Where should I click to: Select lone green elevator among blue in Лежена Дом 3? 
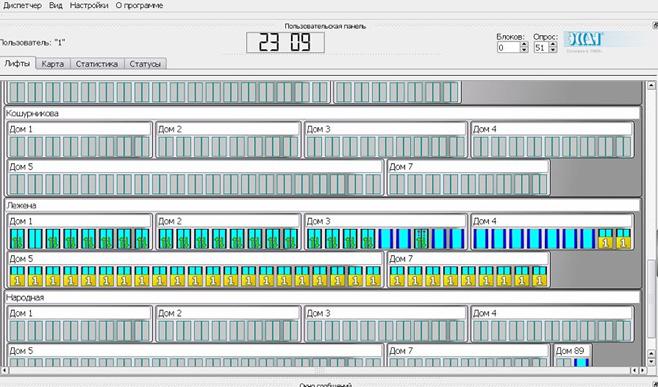[422, 239]
